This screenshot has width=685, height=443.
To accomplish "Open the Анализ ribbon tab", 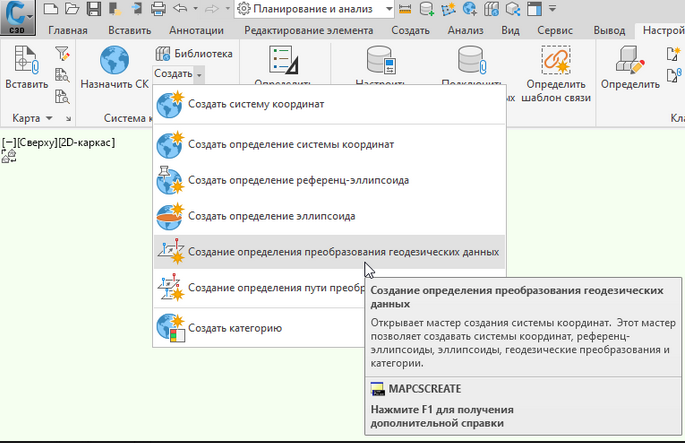I will [x=466, y=31].
